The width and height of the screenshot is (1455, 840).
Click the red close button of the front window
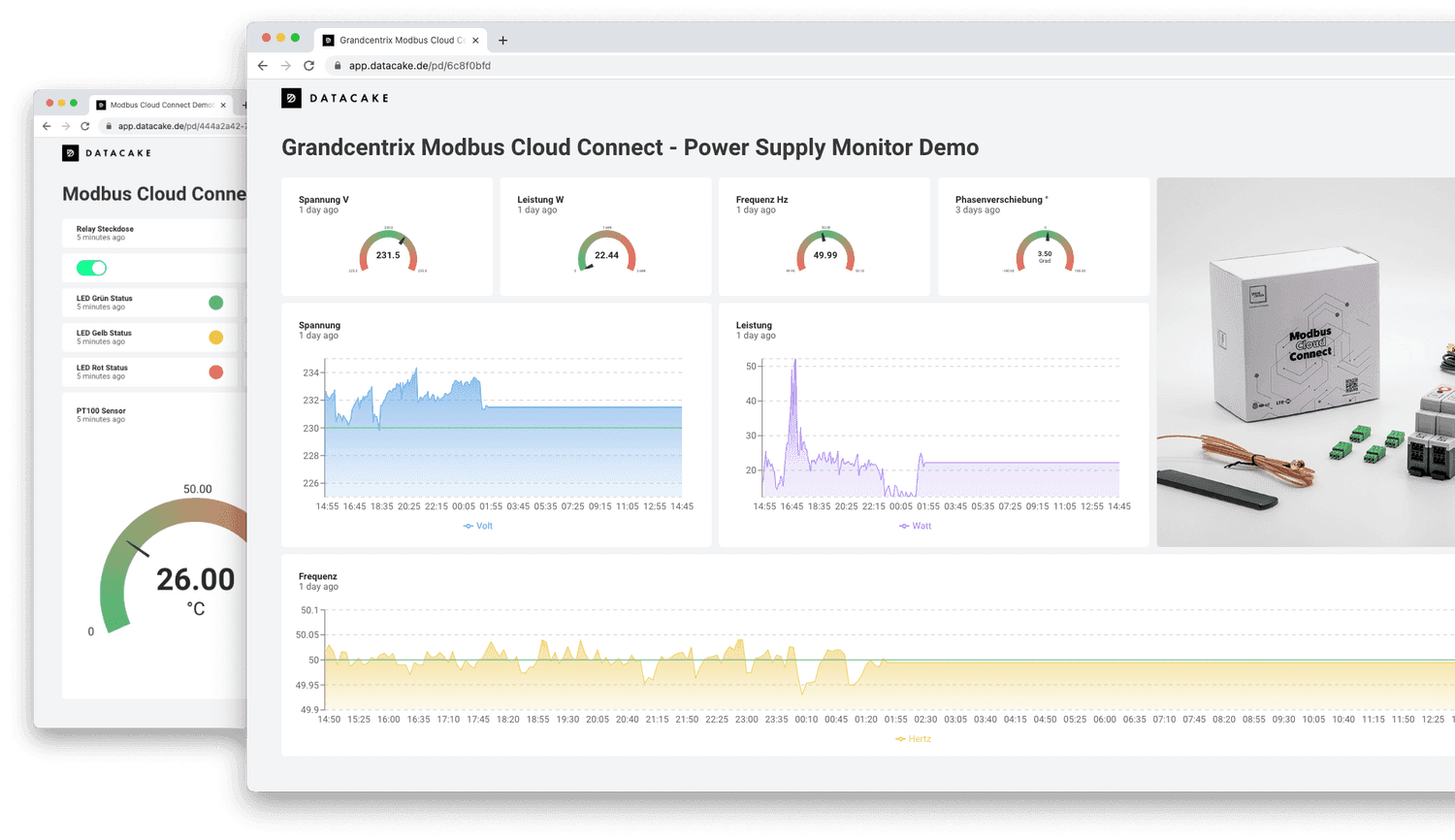[x=266, y=38]
